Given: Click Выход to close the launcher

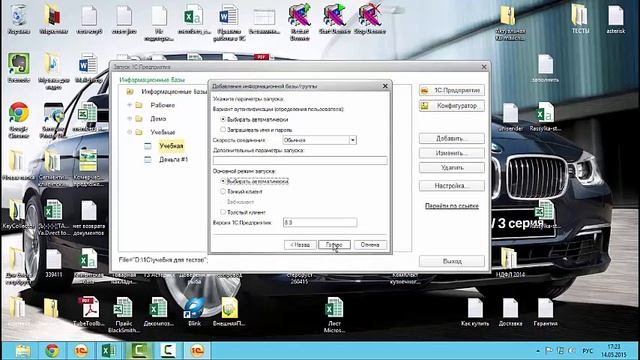Looking at the screenshot, I should tap(452, 261).
